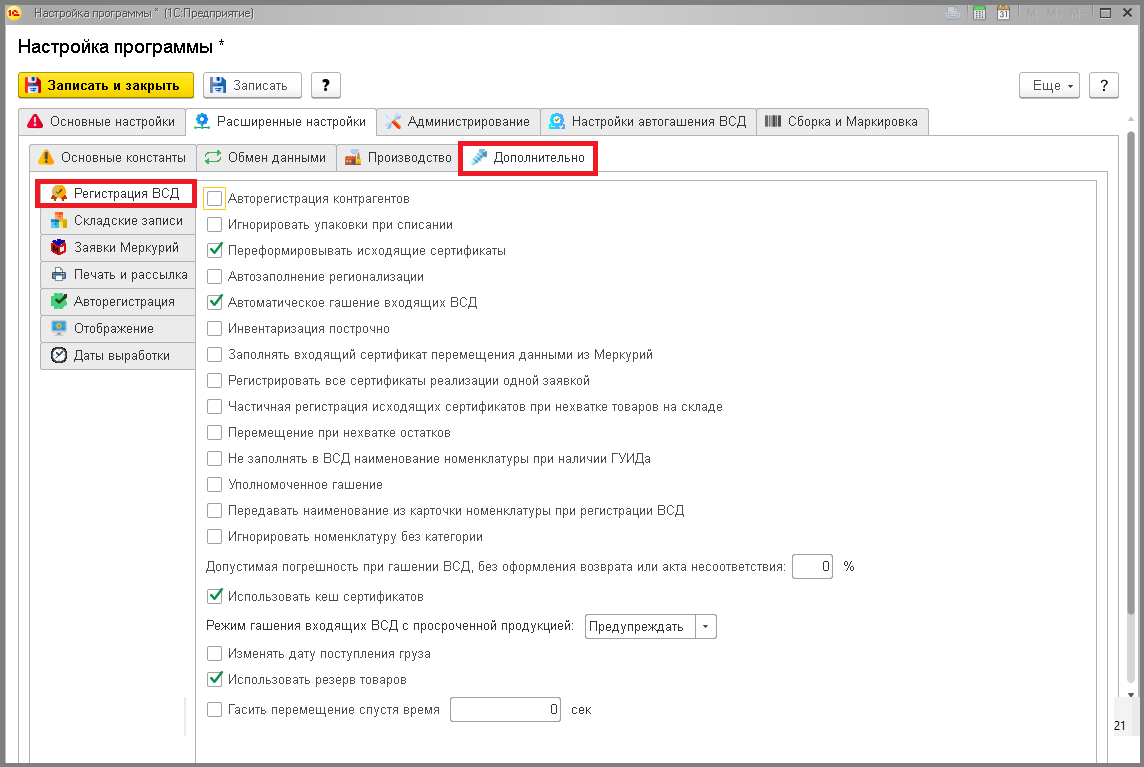Disable Автоматическое гашение входящих ВСД
Image resolution: width=1144 pixels, height=767 pixels.
[x=214, y=302]
